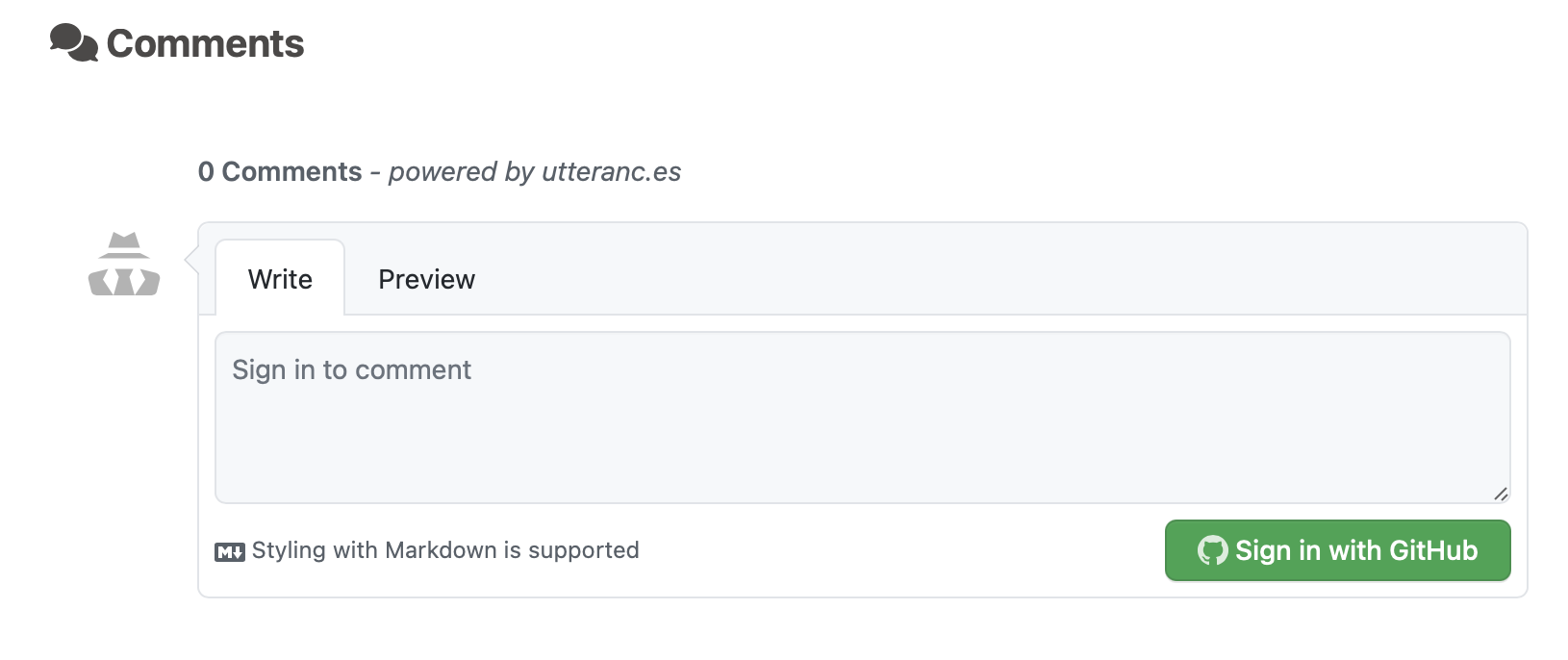Click the comment box's left-pointing caret

pyautogui.click(x=191, y=260)
